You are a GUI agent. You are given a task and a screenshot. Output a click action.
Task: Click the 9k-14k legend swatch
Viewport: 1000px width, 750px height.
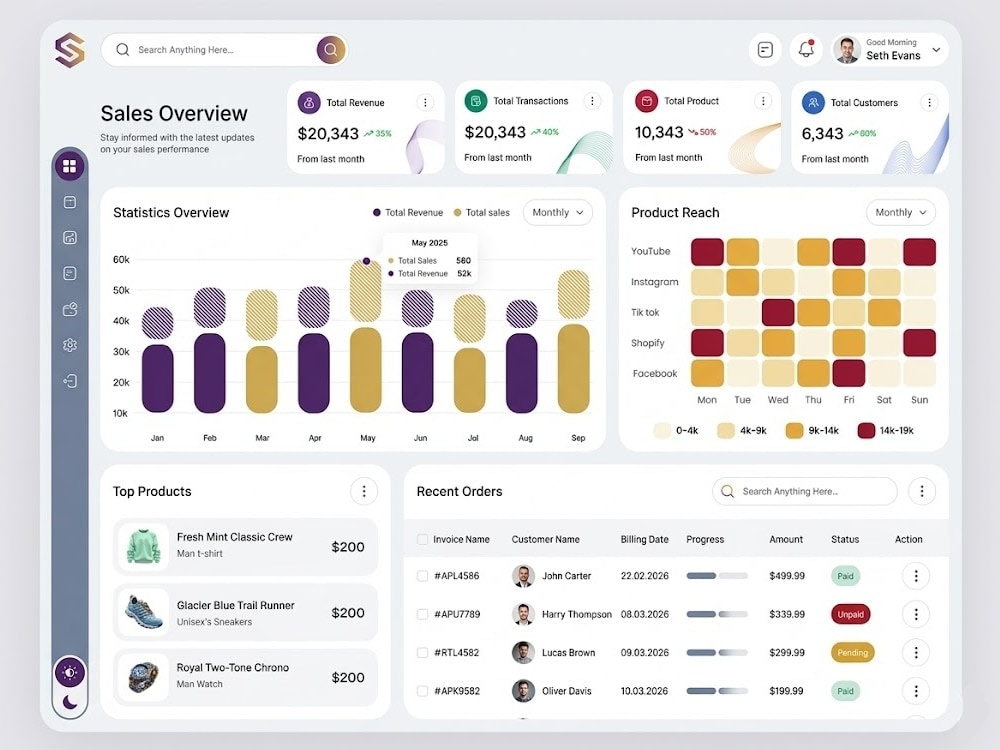click(795, 430)
